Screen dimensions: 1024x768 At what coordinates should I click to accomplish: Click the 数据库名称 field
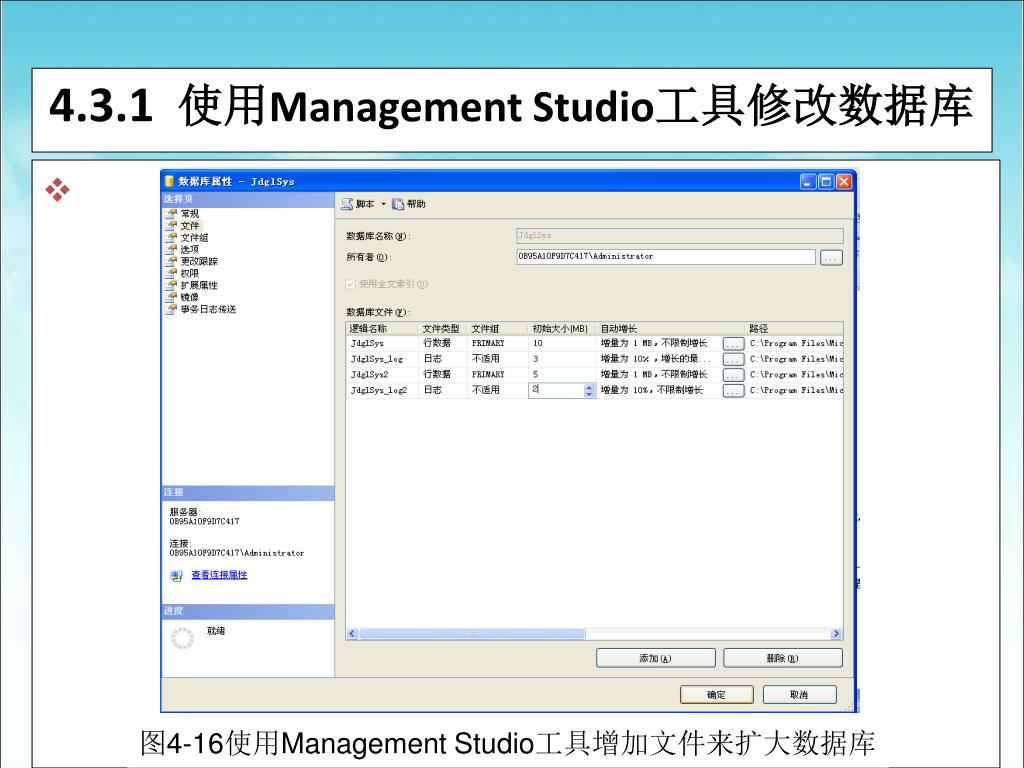pos(679,235)
